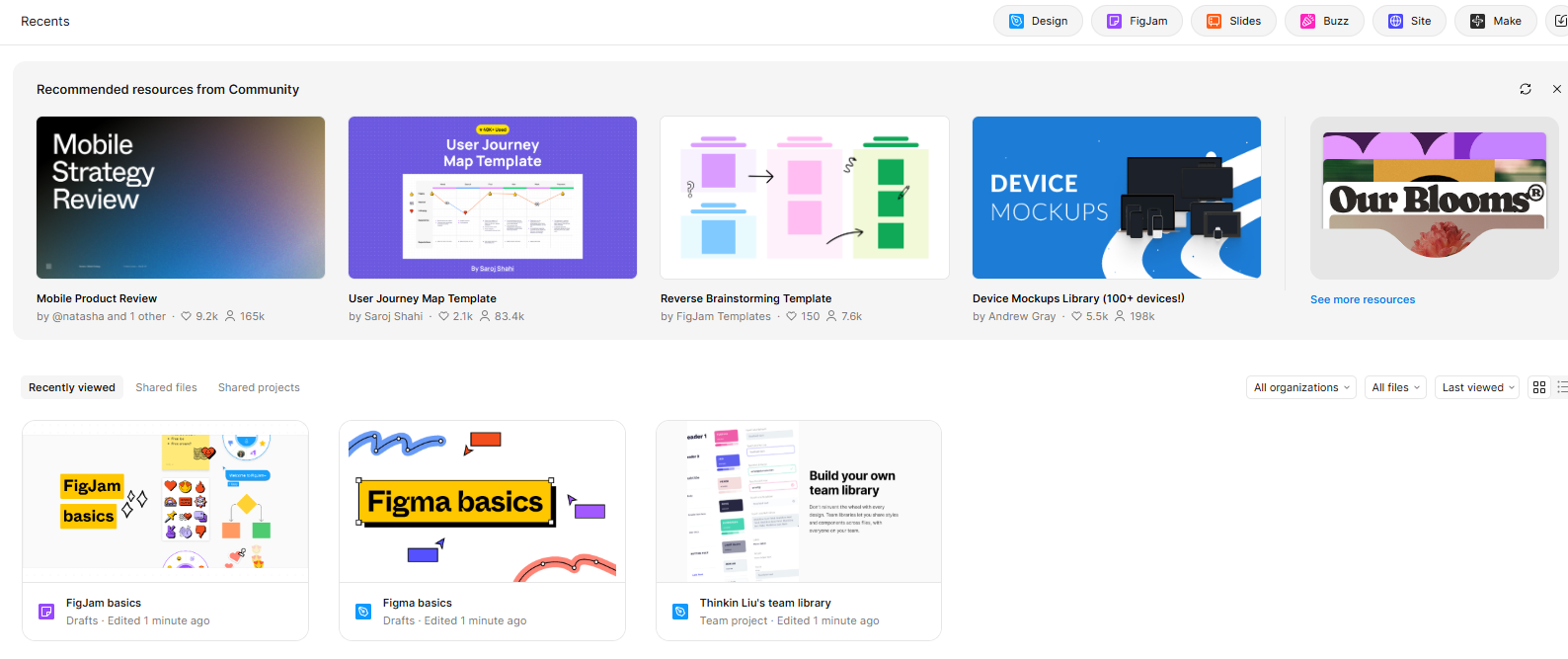Switch to the Shared files tab
Screen dimensions: 1568x659
[x=166, y=387]
